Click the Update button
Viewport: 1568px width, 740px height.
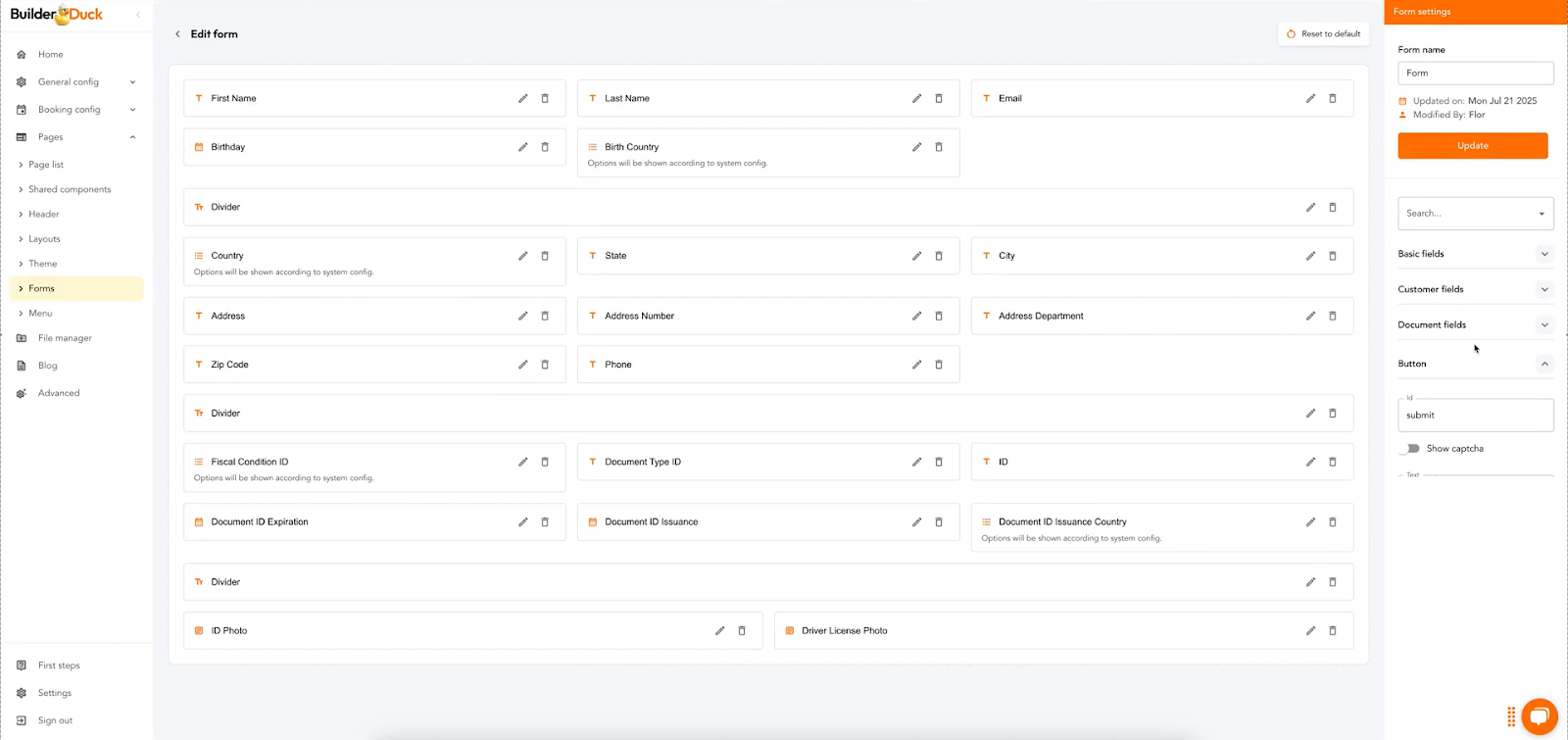[1472, 146]
